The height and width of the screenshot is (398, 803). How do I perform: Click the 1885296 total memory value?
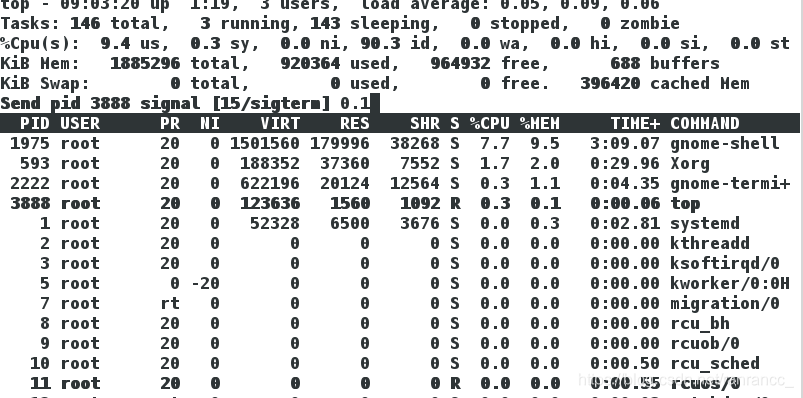click(145, 64)
